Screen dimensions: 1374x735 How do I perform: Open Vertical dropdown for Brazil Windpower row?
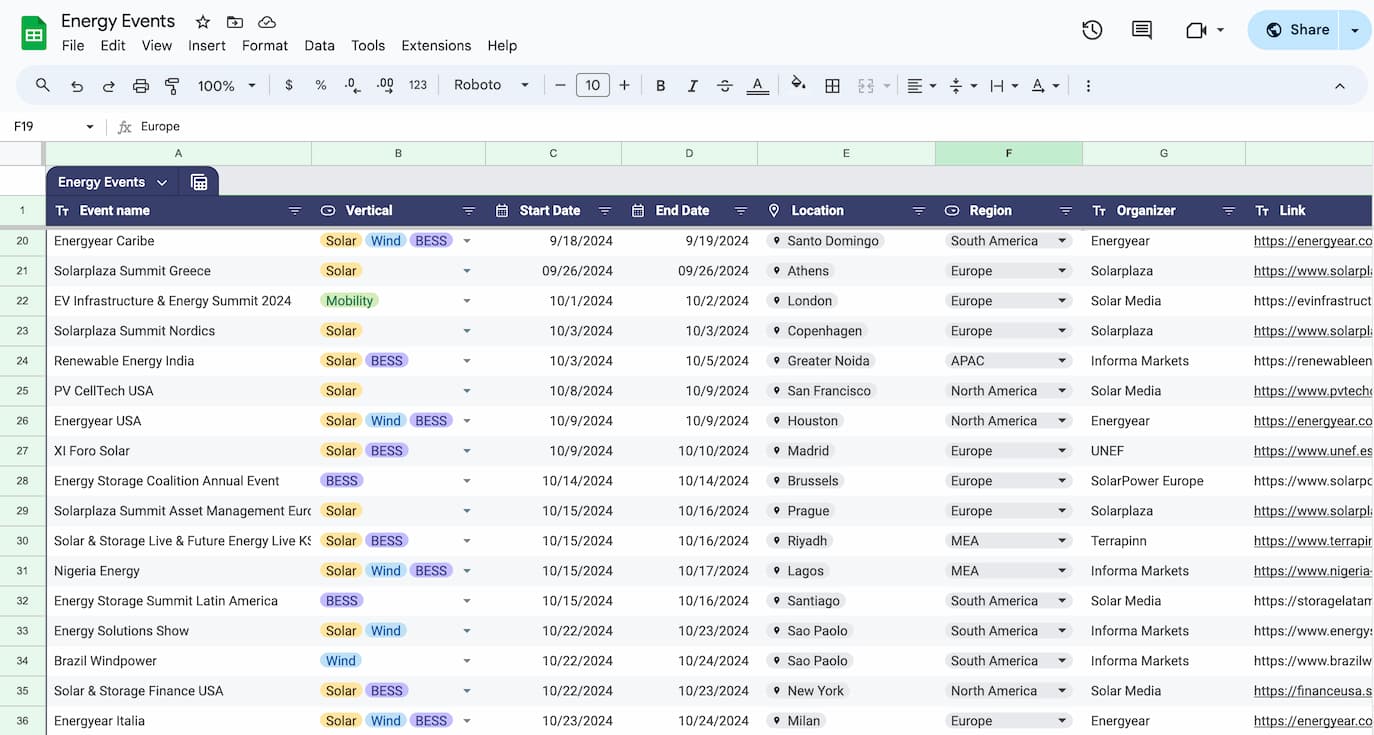(x=466, y=661)
